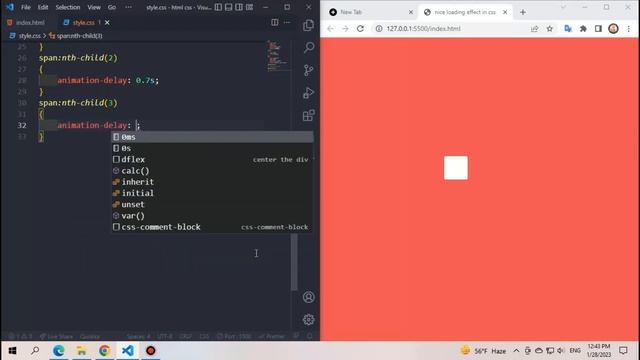Viewport: 640px width, 360px height.
Task: Click the 0.7s value on line 28
Action: pos(145,80)
